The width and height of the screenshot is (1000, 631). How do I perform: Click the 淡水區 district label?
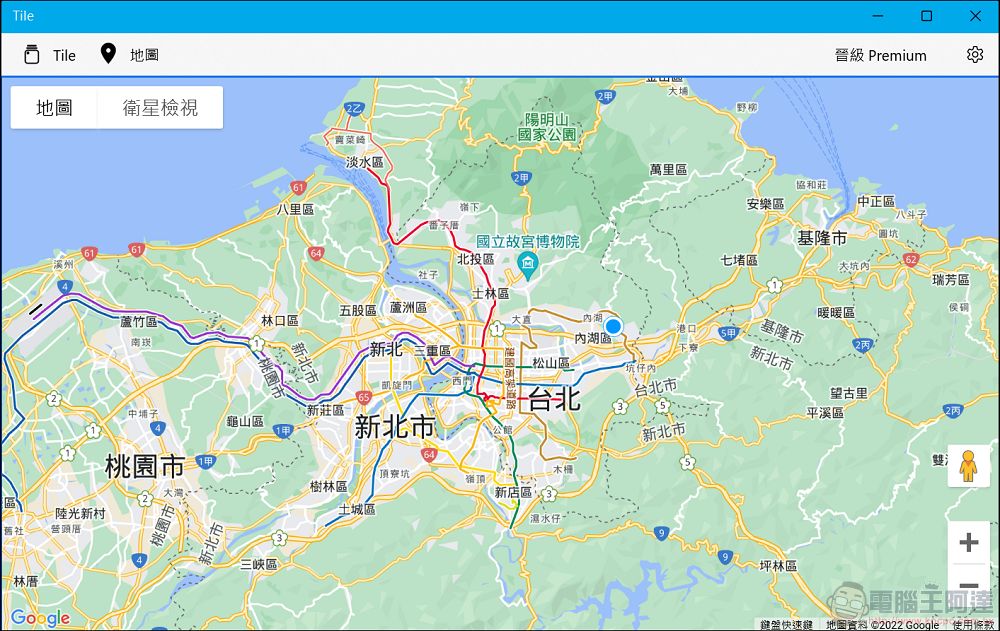coord(365,162)
